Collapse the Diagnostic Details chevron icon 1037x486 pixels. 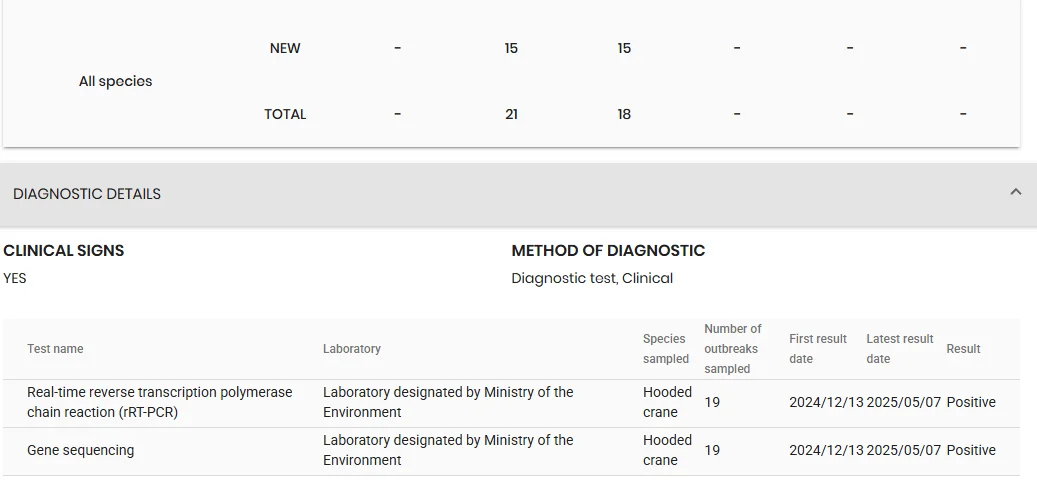tap(1016, 192)
